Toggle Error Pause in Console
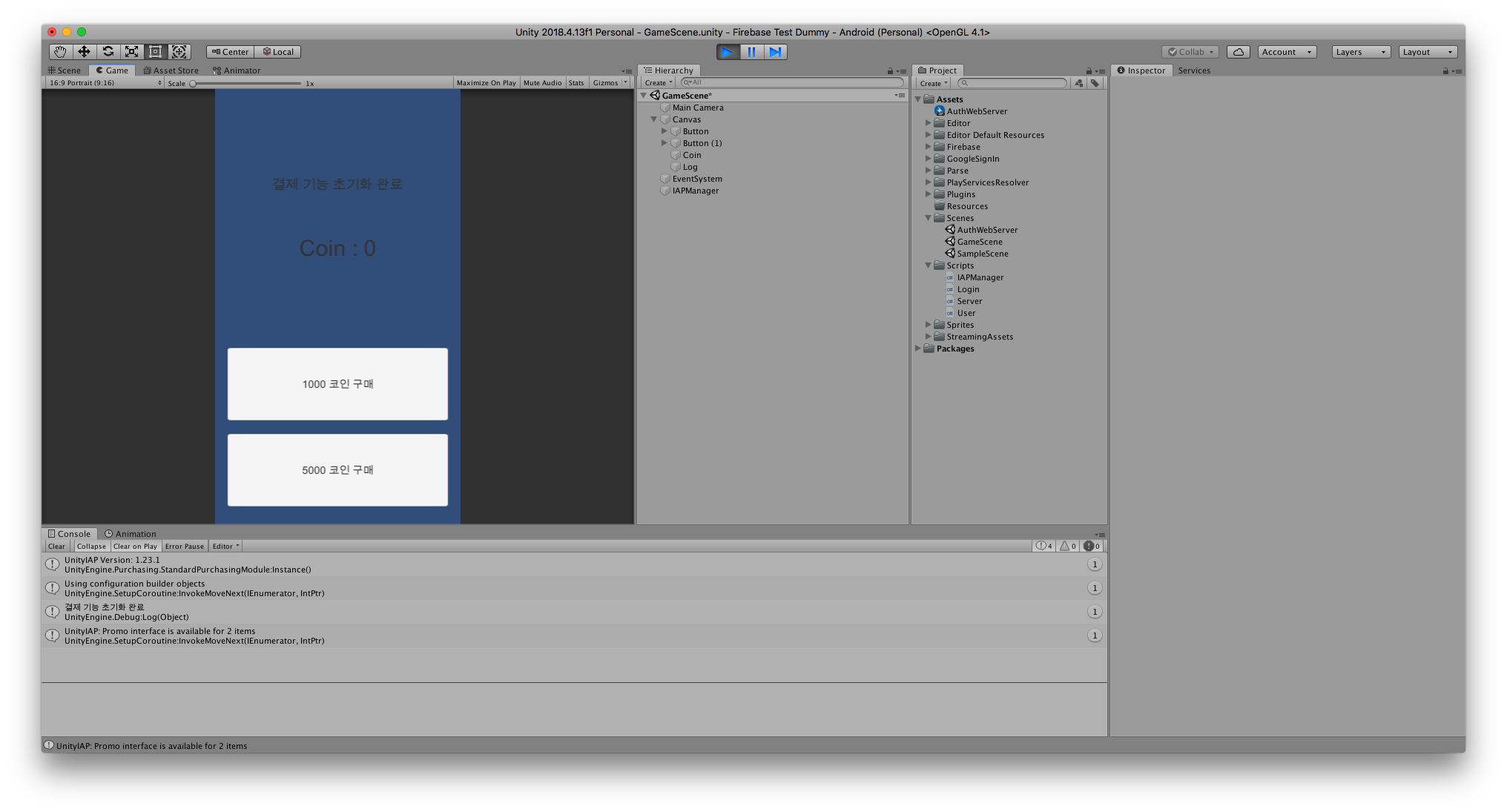 (184, 547)
